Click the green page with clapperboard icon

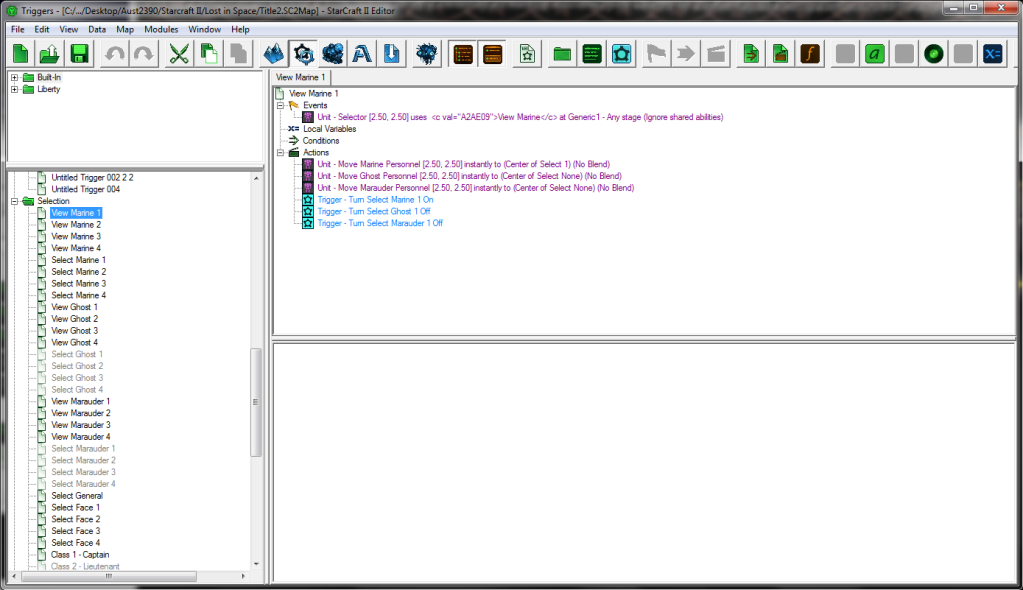click(x=780, y=54)
